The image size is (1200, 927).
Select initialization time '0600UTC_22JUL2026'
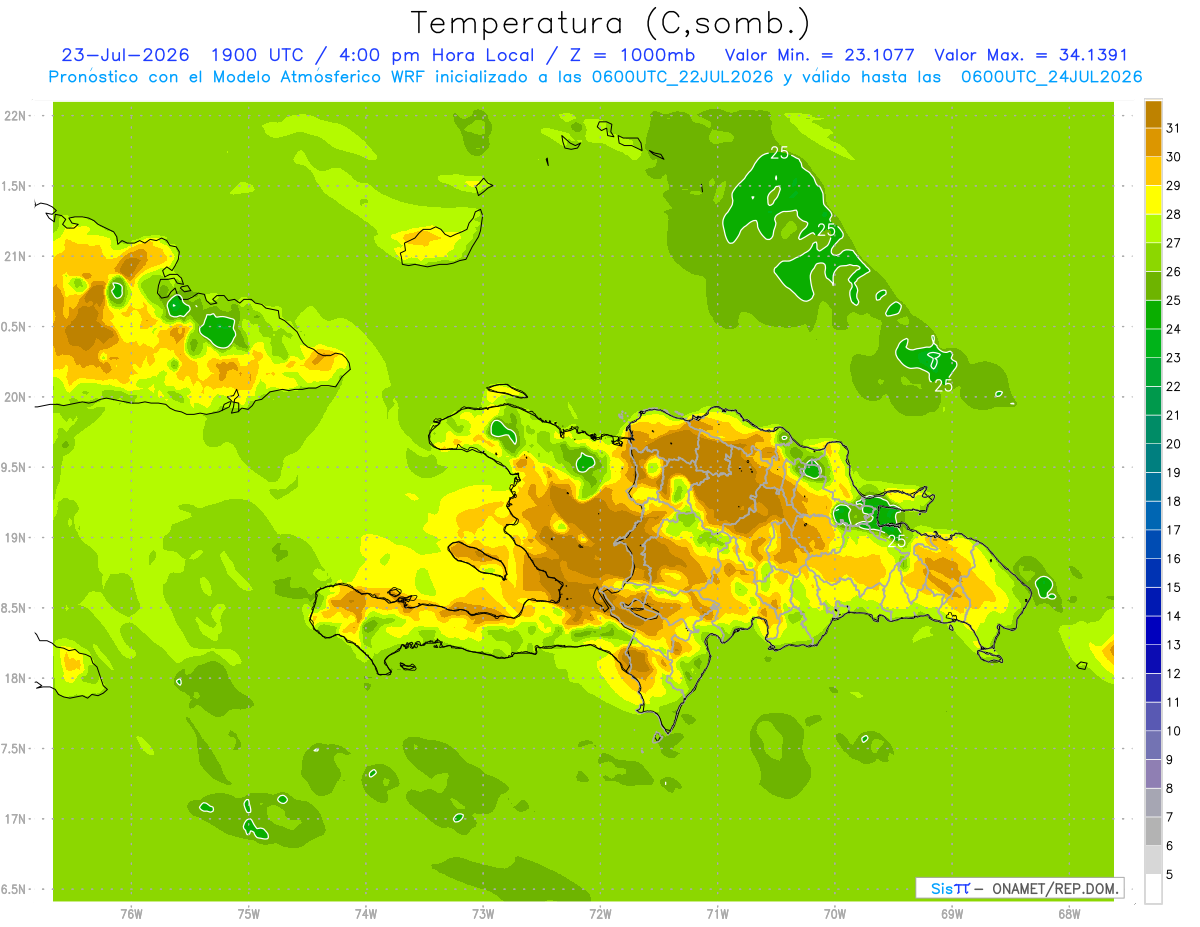pos(683,77)
